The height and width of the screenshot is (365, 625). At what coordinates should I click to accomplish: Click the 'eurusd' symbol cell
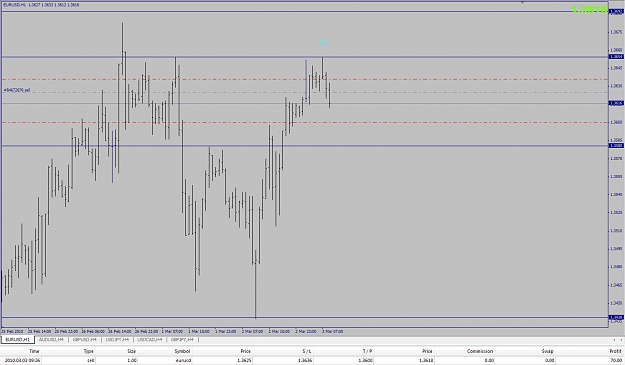click(183, 360)
